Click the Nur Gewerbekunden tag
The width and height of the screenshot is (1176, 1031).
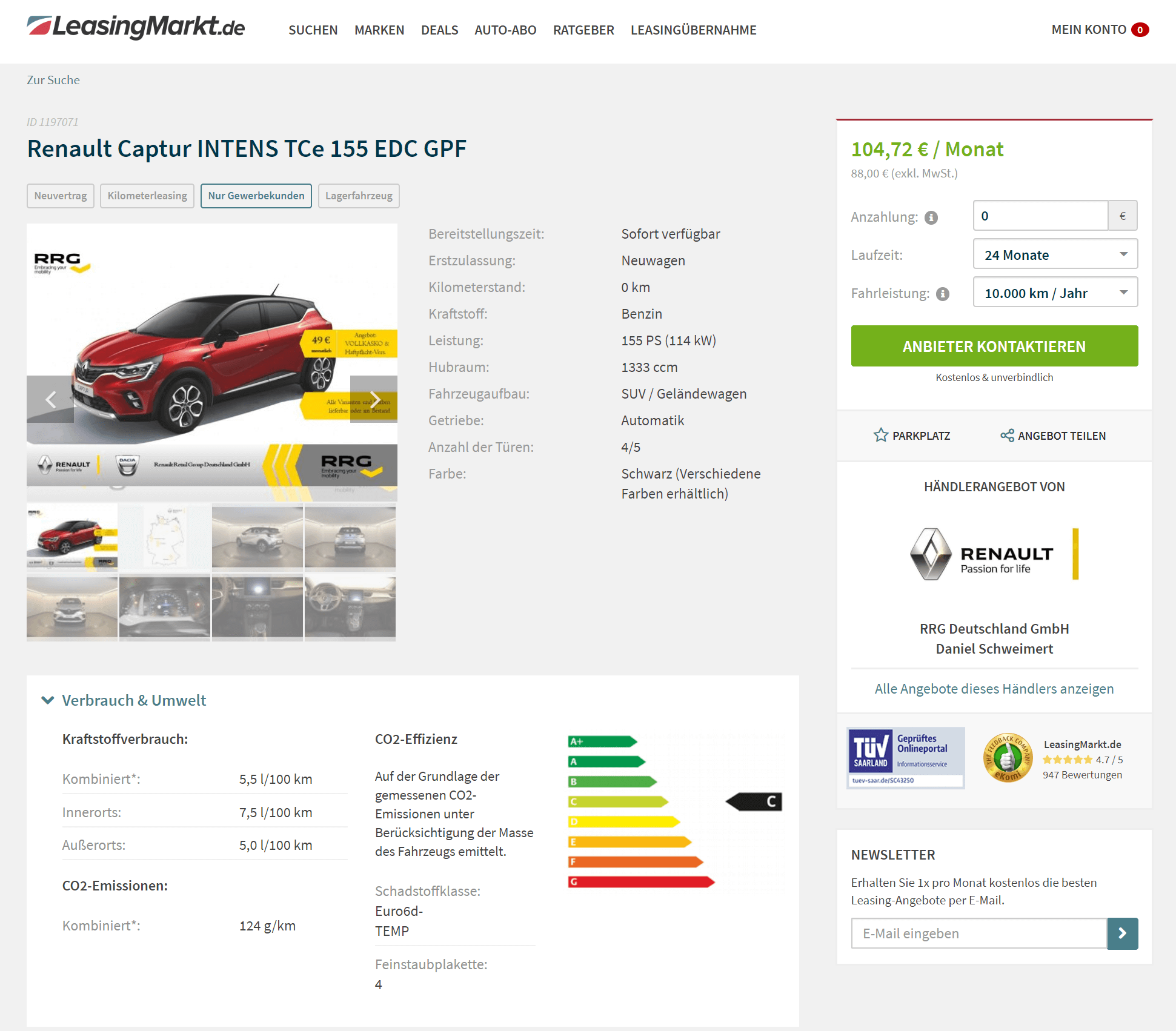click(x=256, y=196)
